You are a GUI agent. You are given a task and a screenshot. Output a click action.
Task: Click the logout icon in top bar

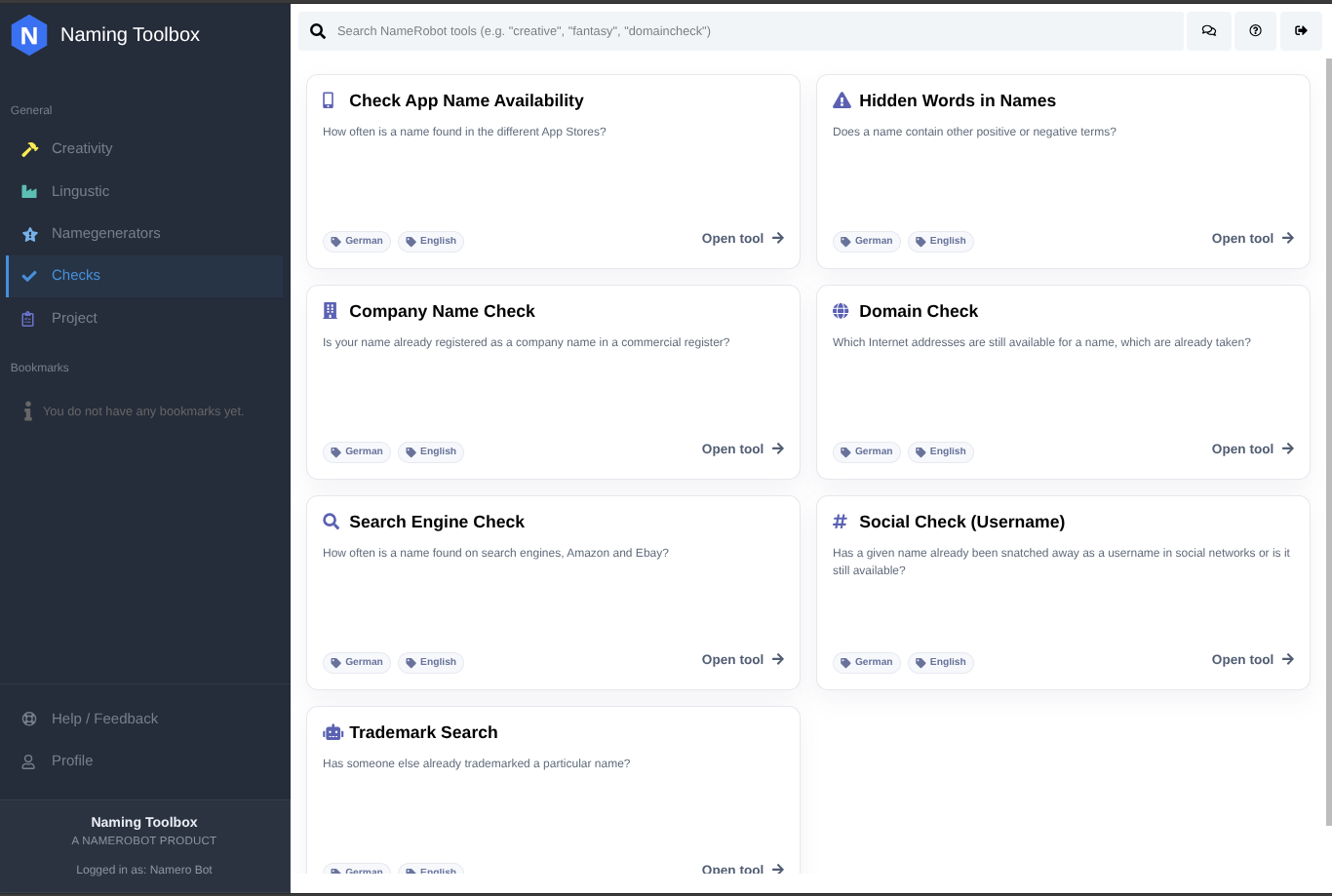tap(1301, 31)
